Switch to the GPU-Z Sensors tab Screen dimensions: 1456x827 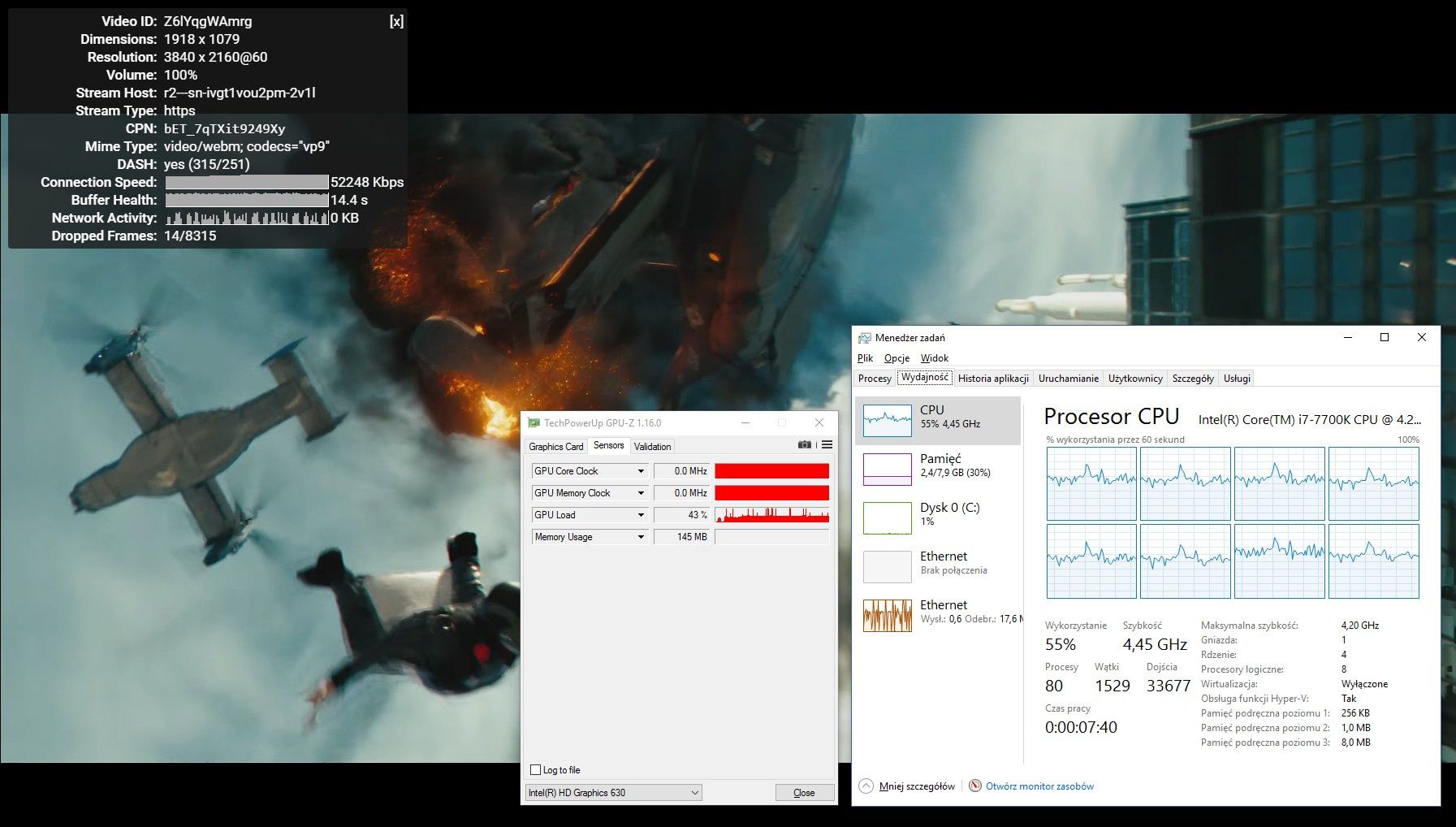[609, 445]
